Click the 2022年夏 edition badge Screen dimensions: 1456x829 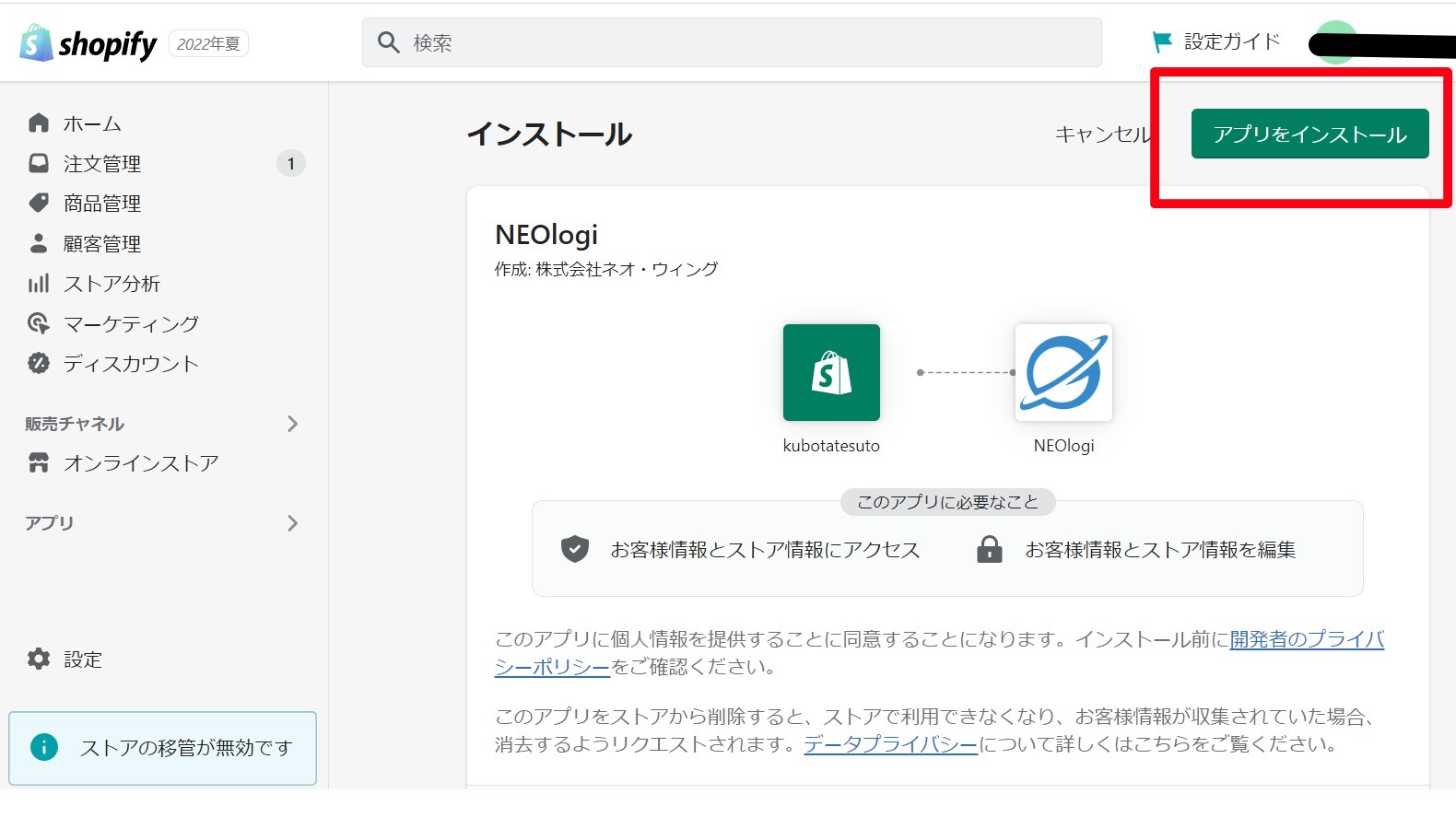[x=208, y=43]
